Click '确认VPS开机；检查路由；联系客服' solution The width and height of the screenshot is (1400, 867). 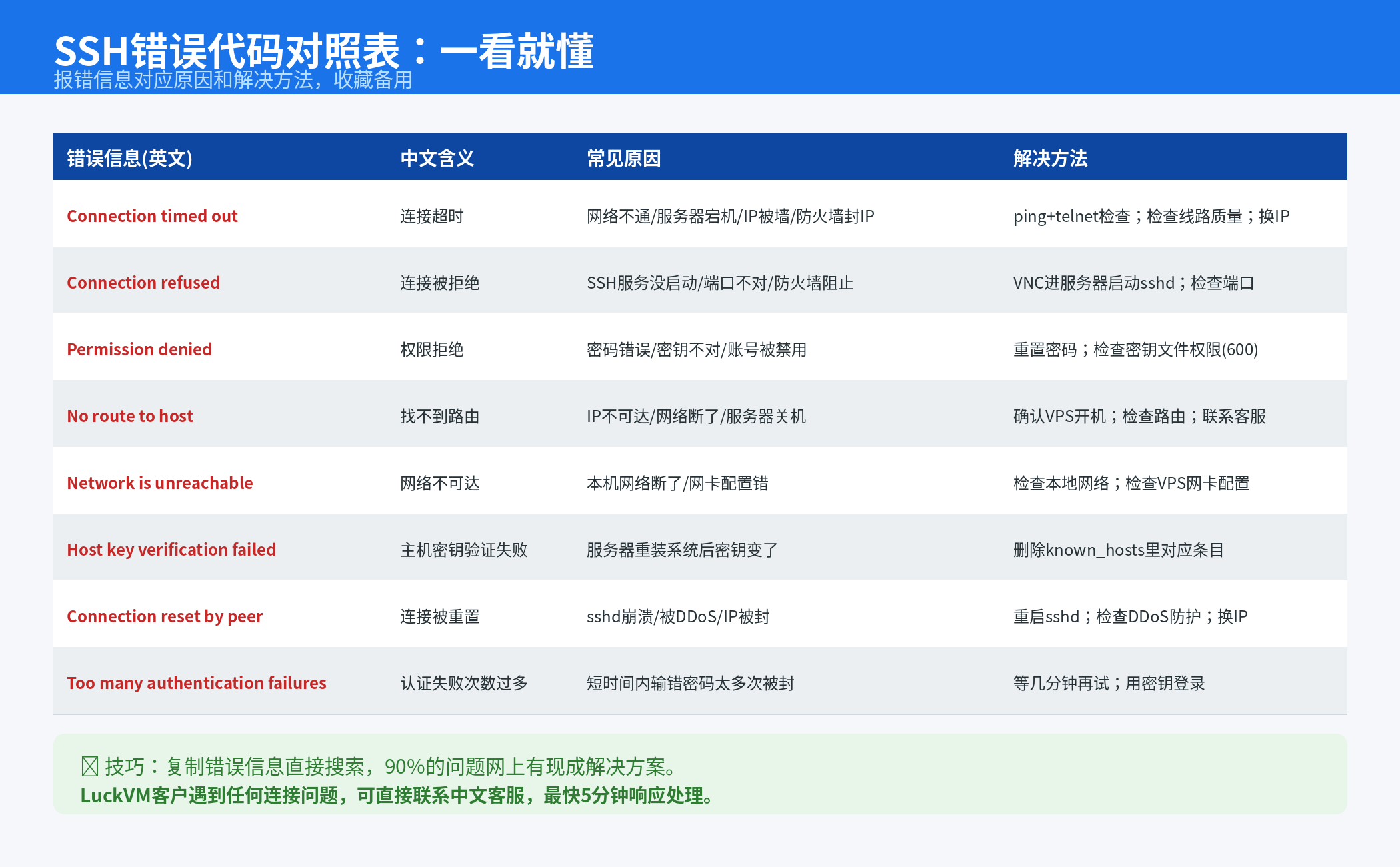[1140, 416]
